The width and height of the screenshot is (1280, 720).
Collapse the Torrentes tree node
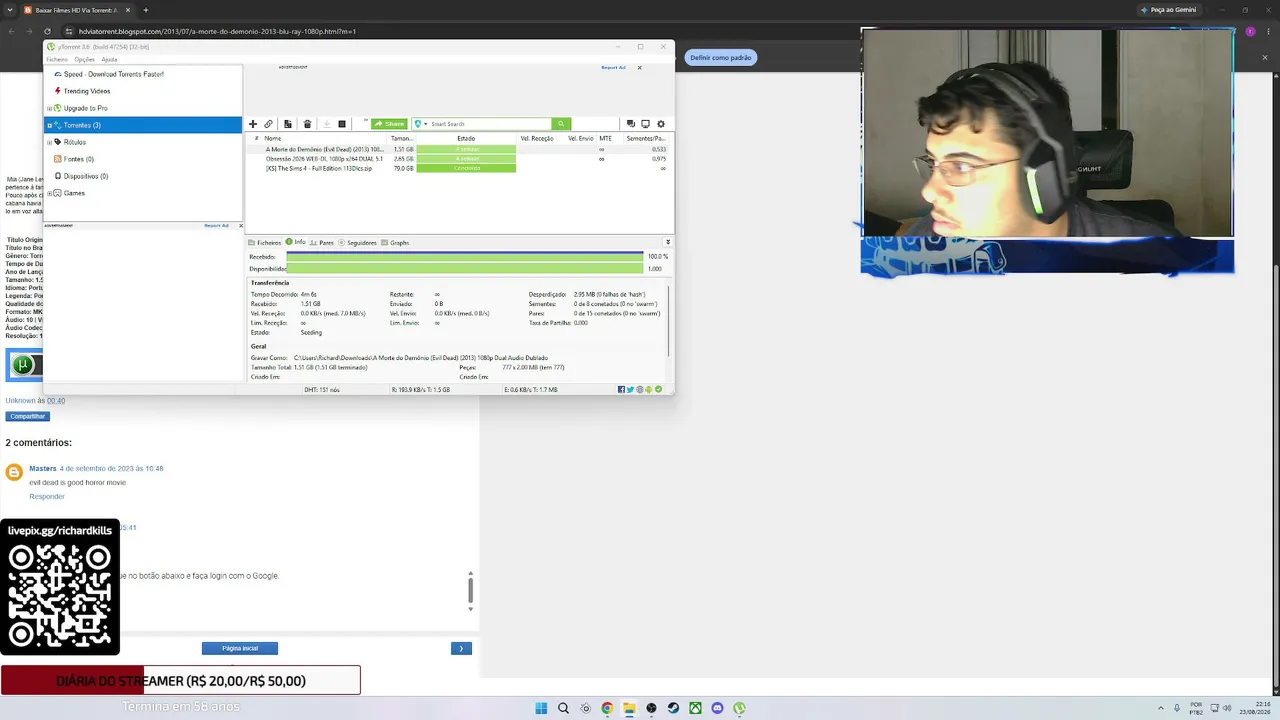(x=49, y=125)
